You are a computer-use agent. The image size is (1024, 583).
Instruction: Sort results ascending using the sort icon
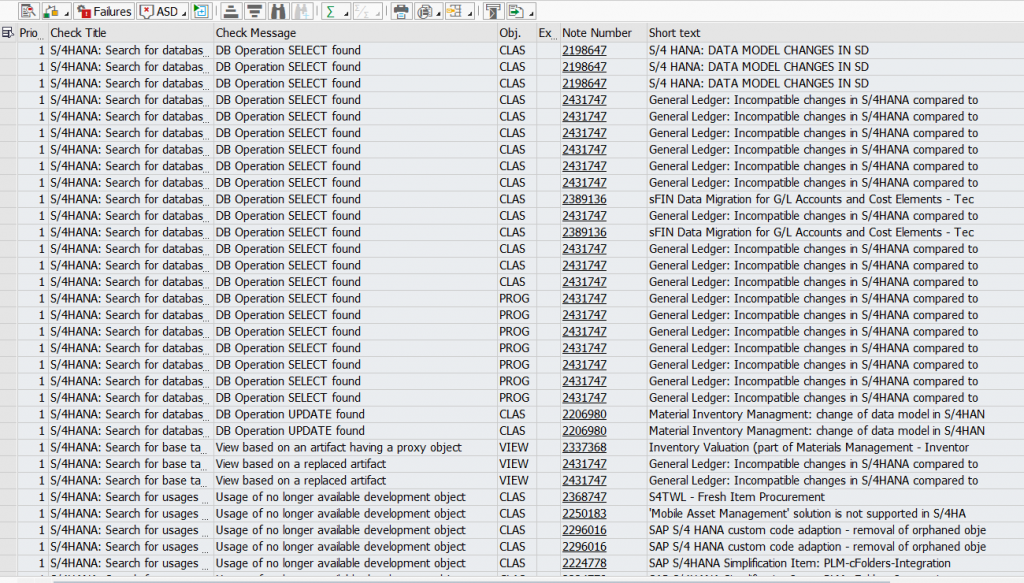pos(230,11)
